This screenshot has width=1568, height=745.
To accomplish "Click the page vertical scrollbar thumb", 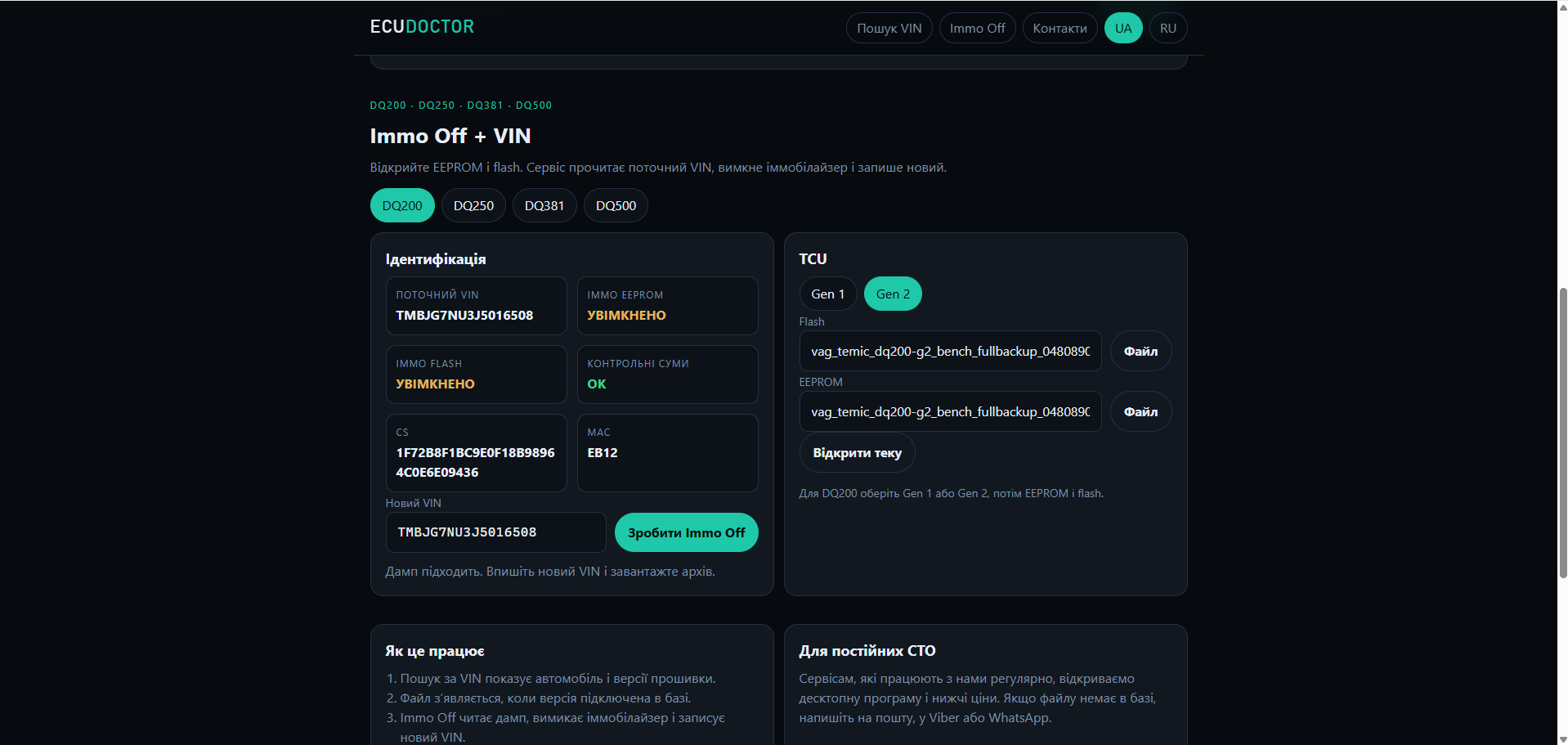I will (x=1563, y=433).
